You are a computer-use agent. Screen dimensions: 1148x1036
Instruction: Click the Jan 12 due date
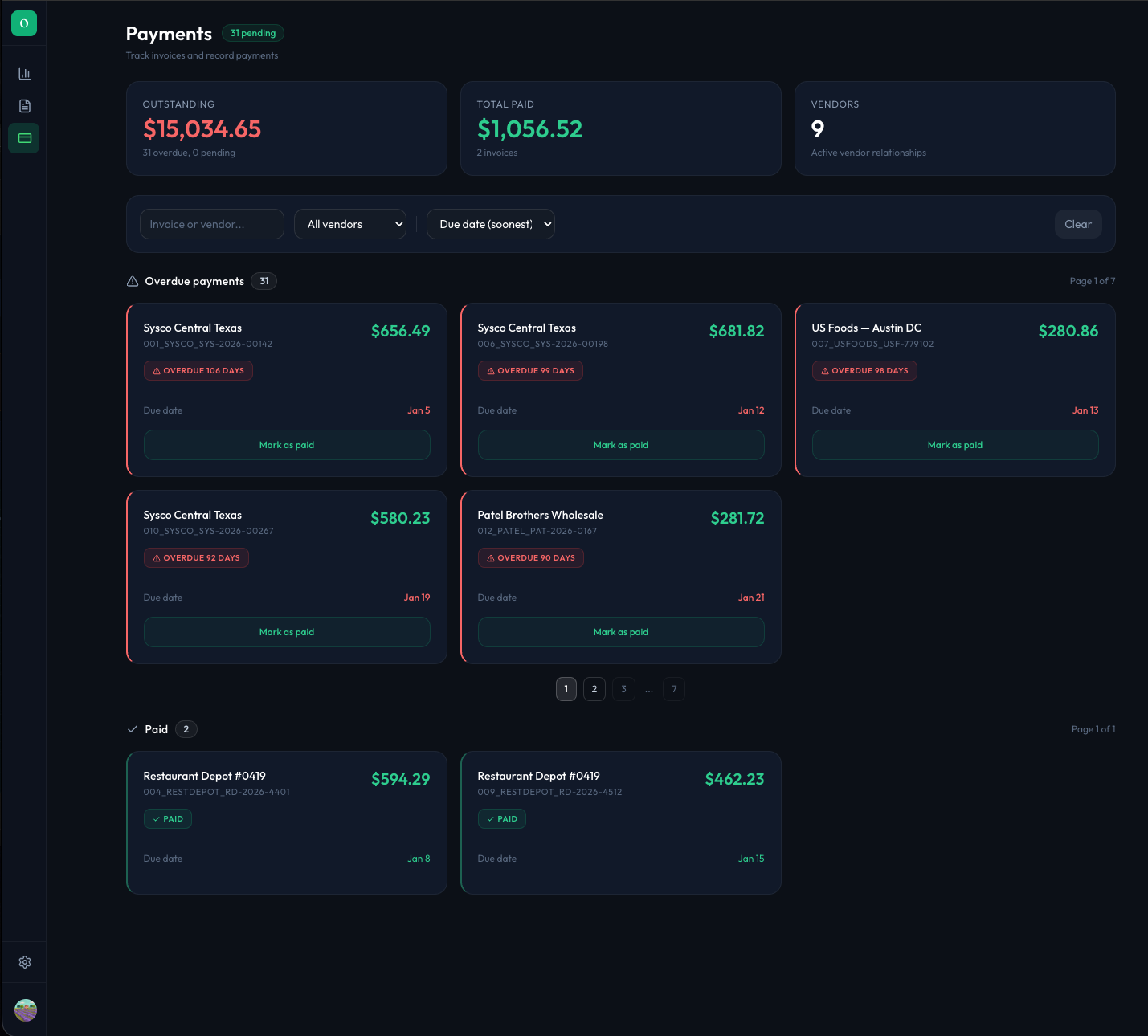[x=751, y=410]
